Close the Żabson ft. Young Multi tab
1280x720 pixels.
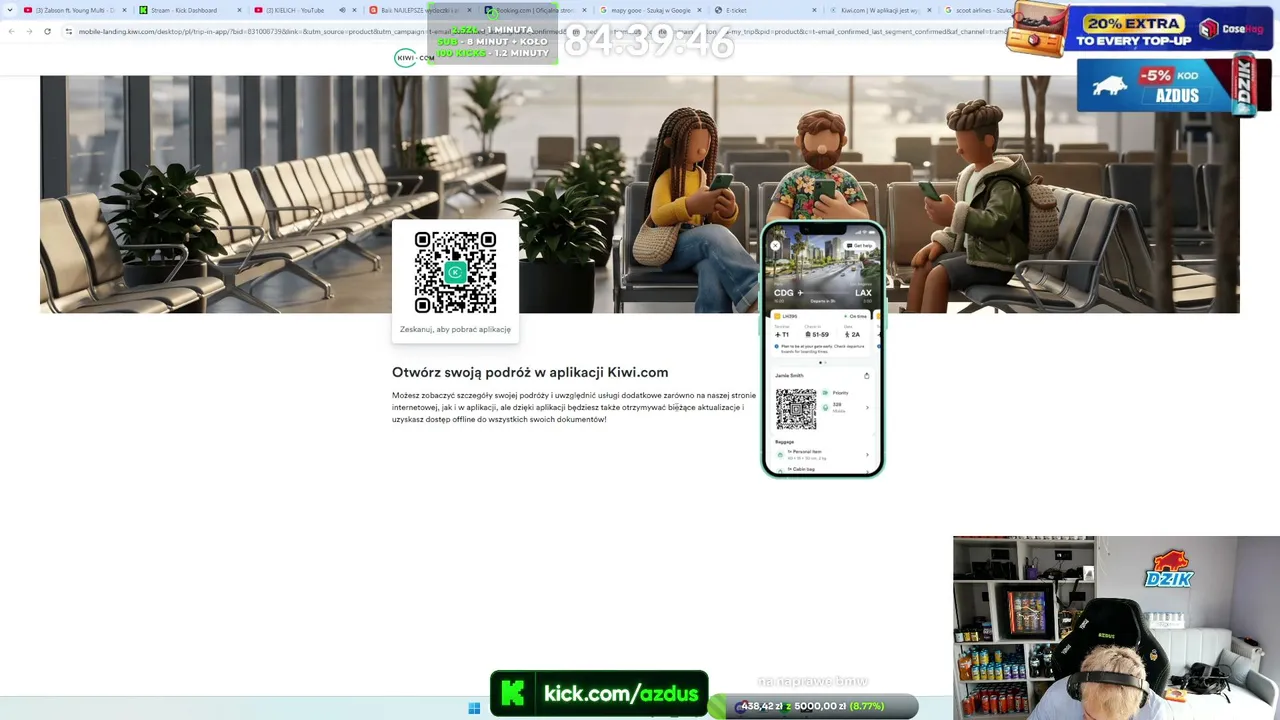pos(125,10)
